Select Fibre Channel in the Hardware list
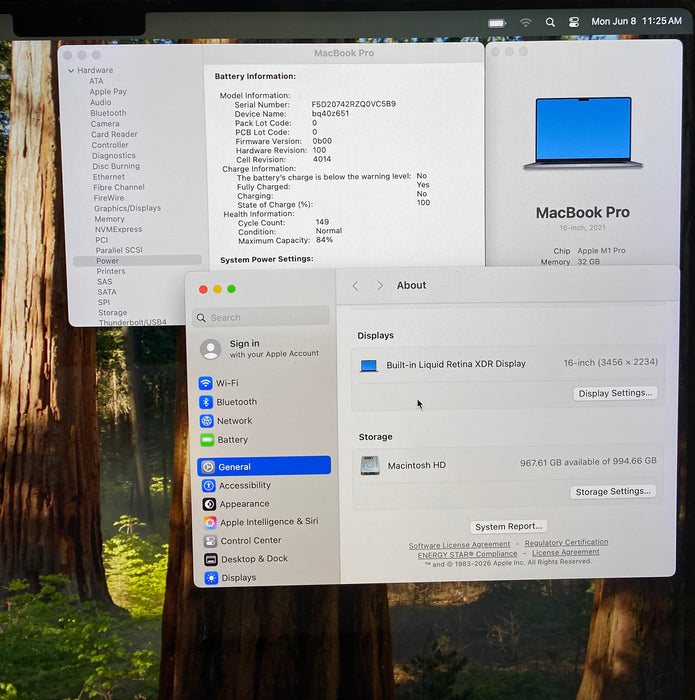695x700 pixels. 119,188
